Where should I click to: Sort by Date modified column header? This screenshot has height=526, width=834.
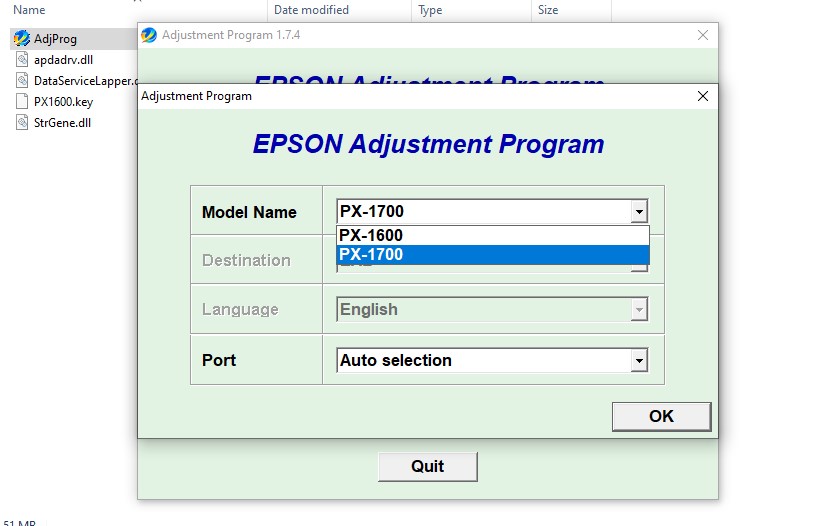click(x=311, y=10)
